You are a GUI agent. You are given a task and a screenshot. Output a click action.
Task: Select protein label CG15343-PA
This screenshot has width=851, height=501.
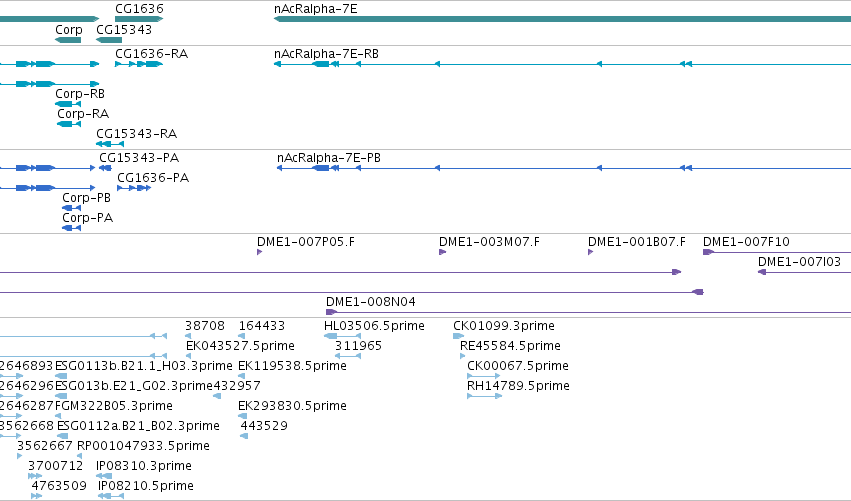coord(139,157)
